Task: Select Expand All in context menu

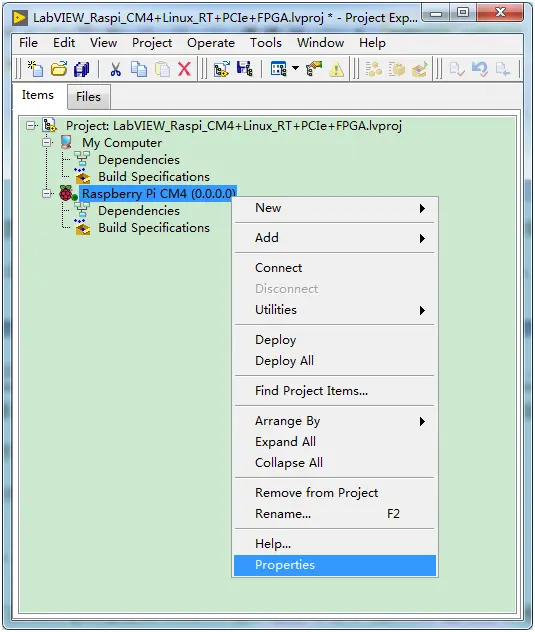Action: [335, 442]
